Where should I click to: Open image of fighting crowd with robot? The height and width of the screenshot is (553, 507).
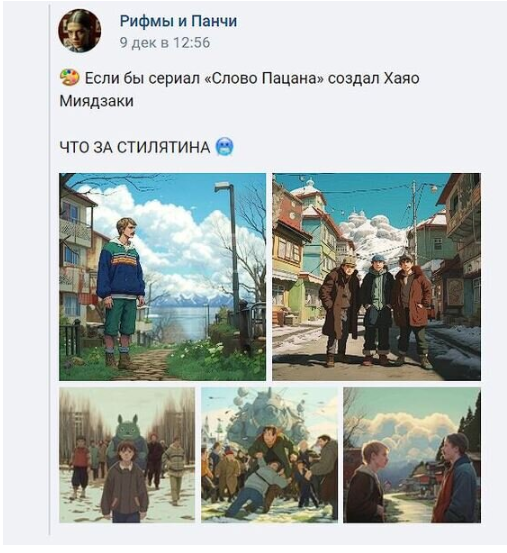coord(269,455)
